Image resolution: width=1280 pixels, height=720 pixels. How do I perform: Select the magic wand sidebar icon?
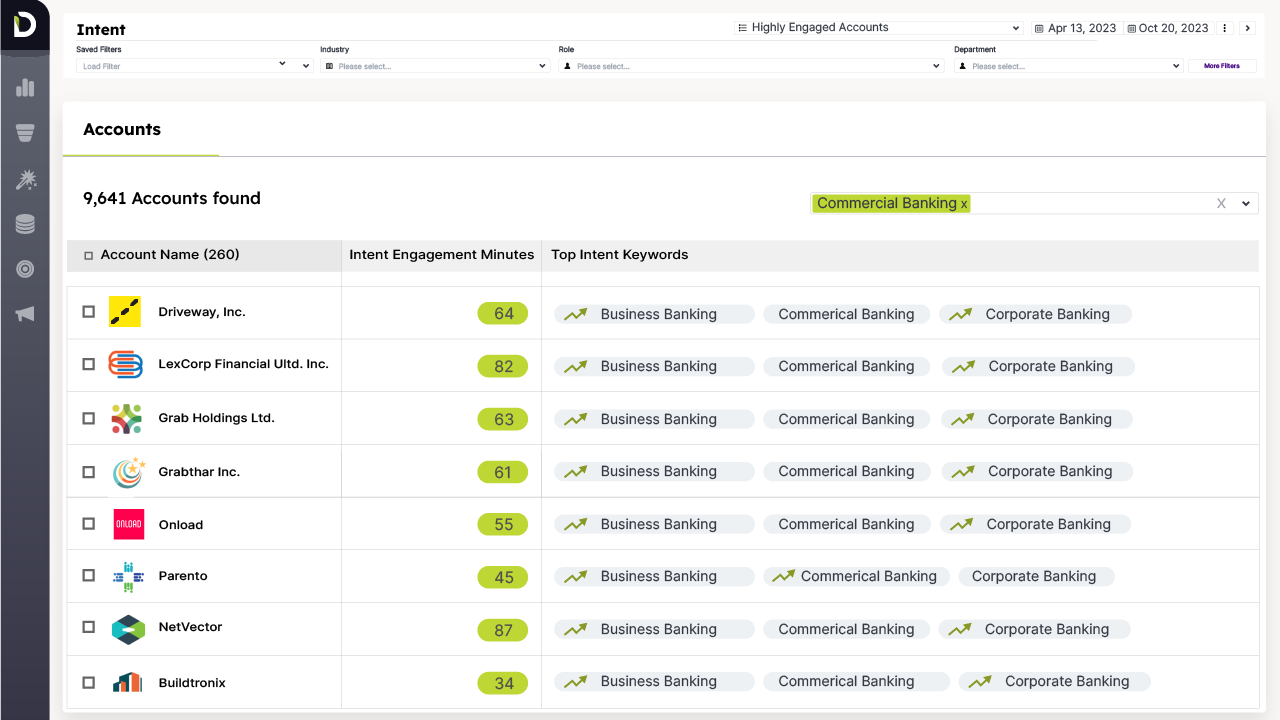[x=25, y=179]
